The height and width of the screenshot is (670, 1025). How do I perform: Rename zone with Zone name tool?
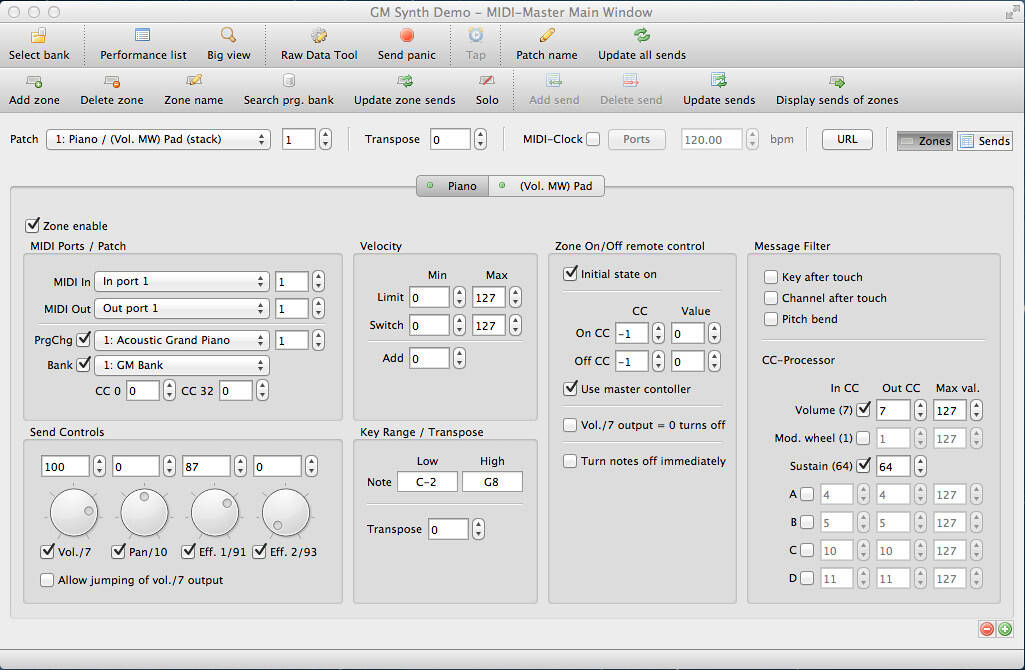pos(193,90)
